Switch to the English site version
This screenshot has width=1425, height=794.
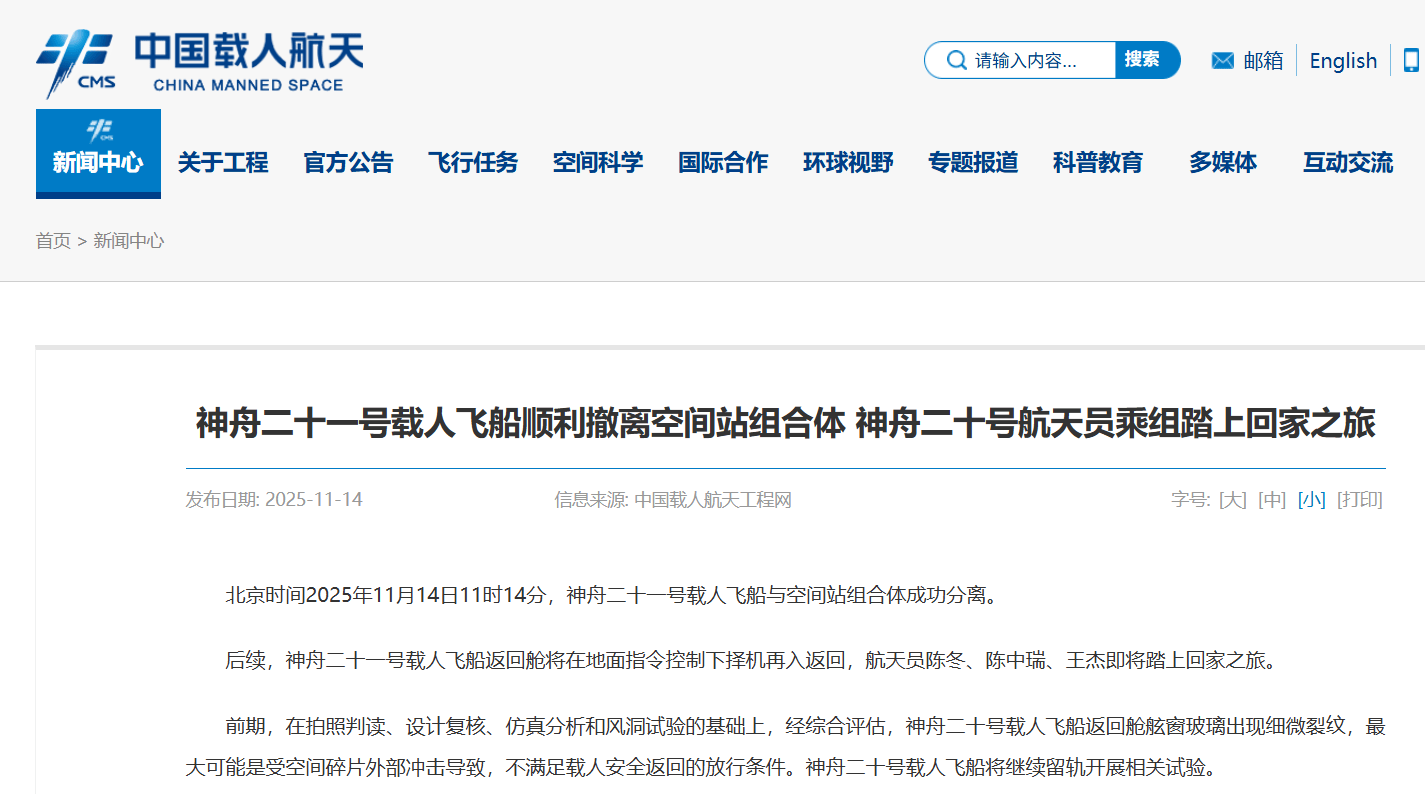(x=1343, y=61)
